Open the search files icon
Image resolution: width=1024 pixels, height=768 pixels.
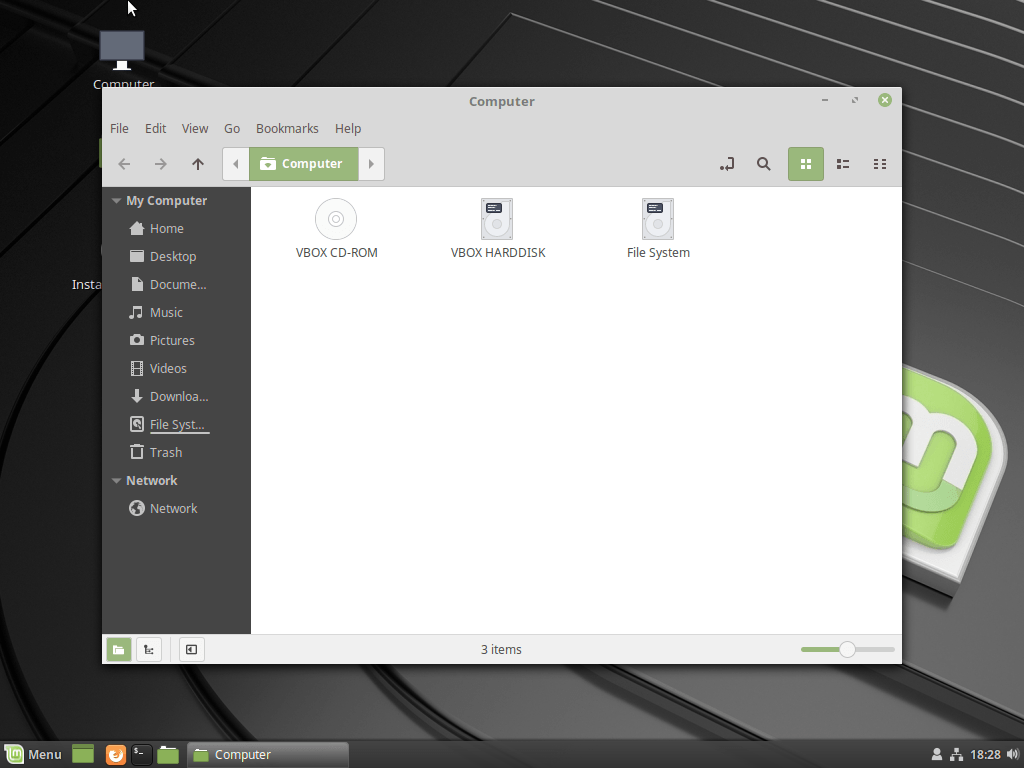click(763, 164)
